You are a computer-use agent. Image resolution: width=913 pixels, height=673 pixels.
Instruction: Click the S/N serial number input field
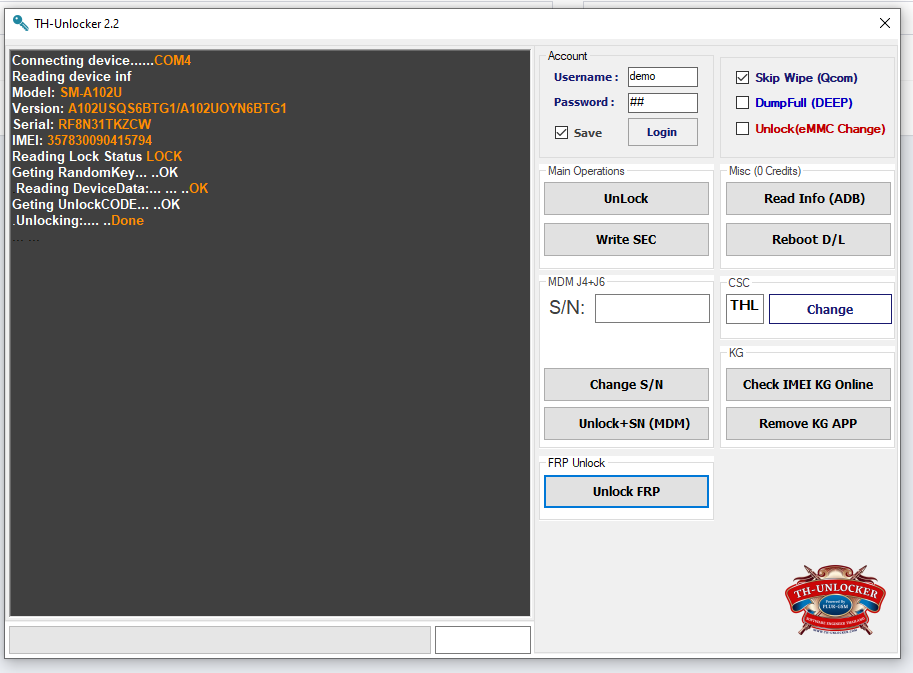coord(652,308)
